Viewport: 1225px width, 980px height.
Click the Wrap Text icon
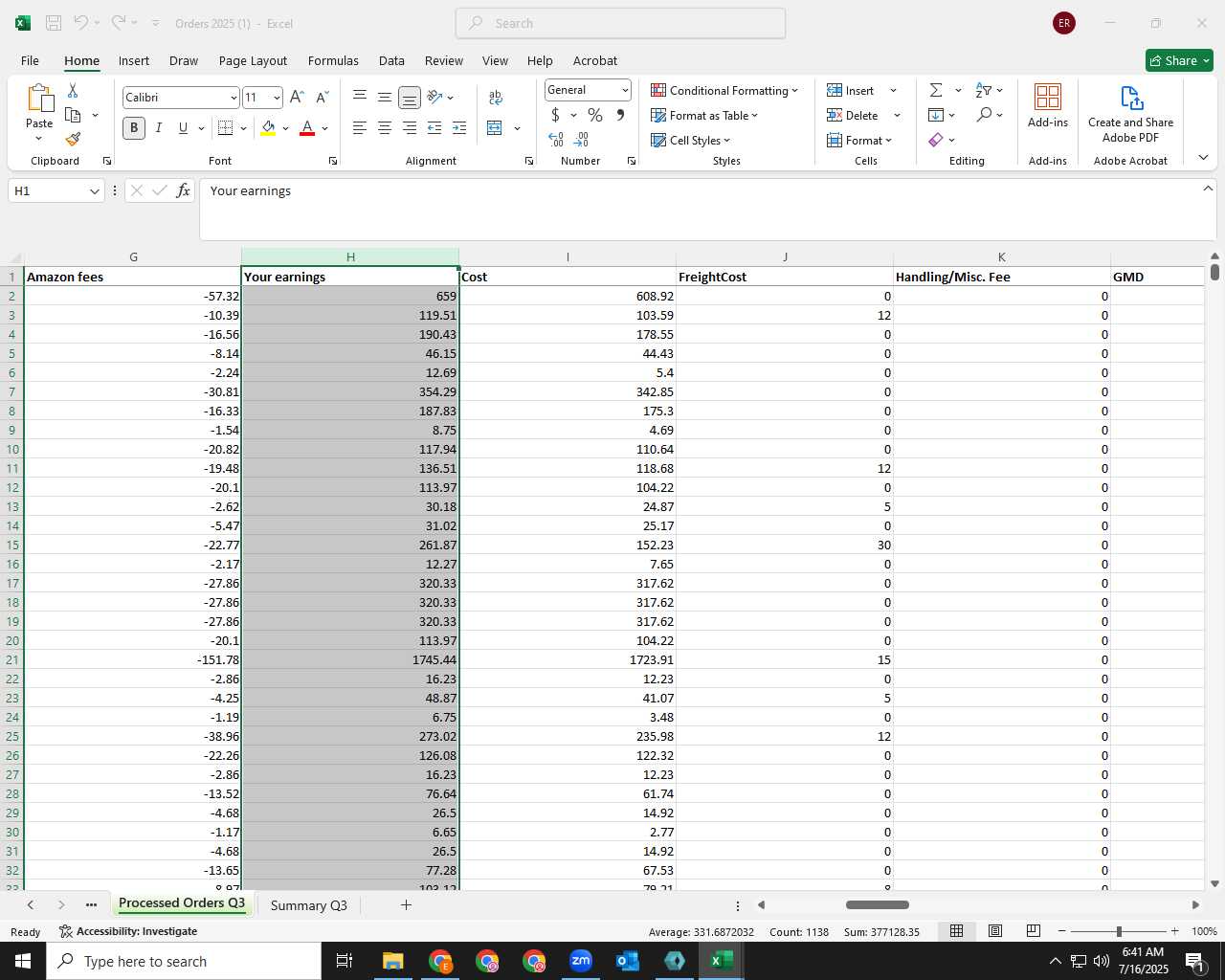pyautogui.click(x=495, y=97)
